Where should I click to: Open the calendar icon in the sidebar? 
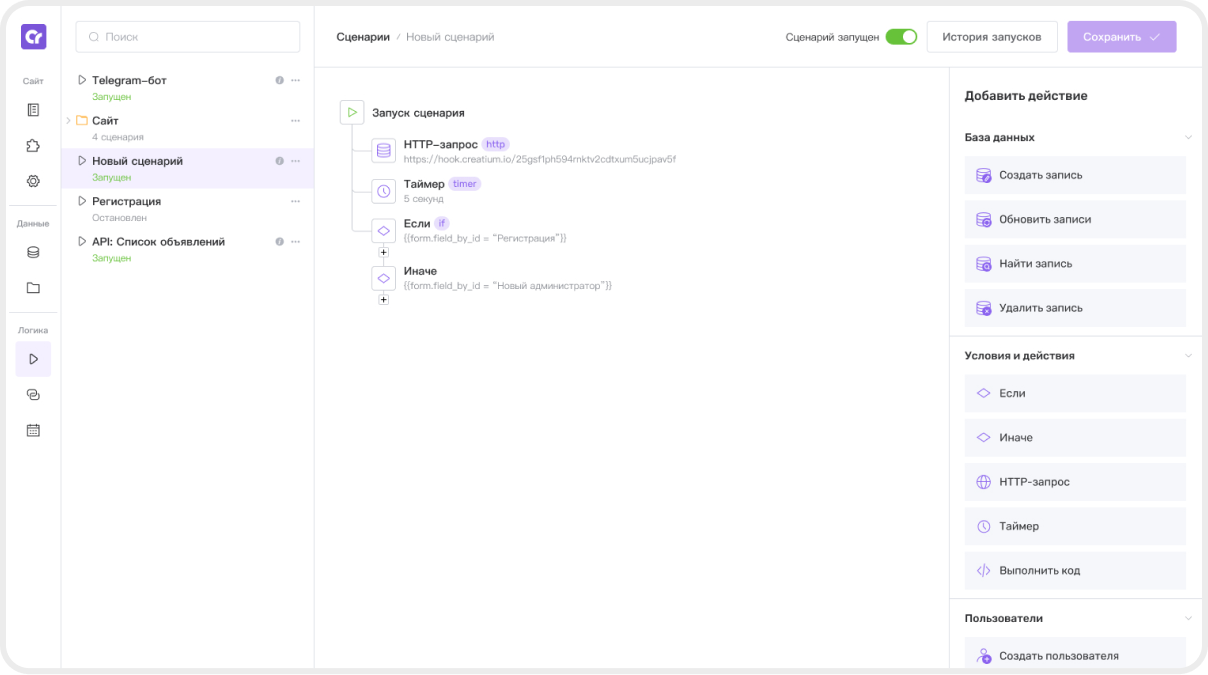click(33, 430)
